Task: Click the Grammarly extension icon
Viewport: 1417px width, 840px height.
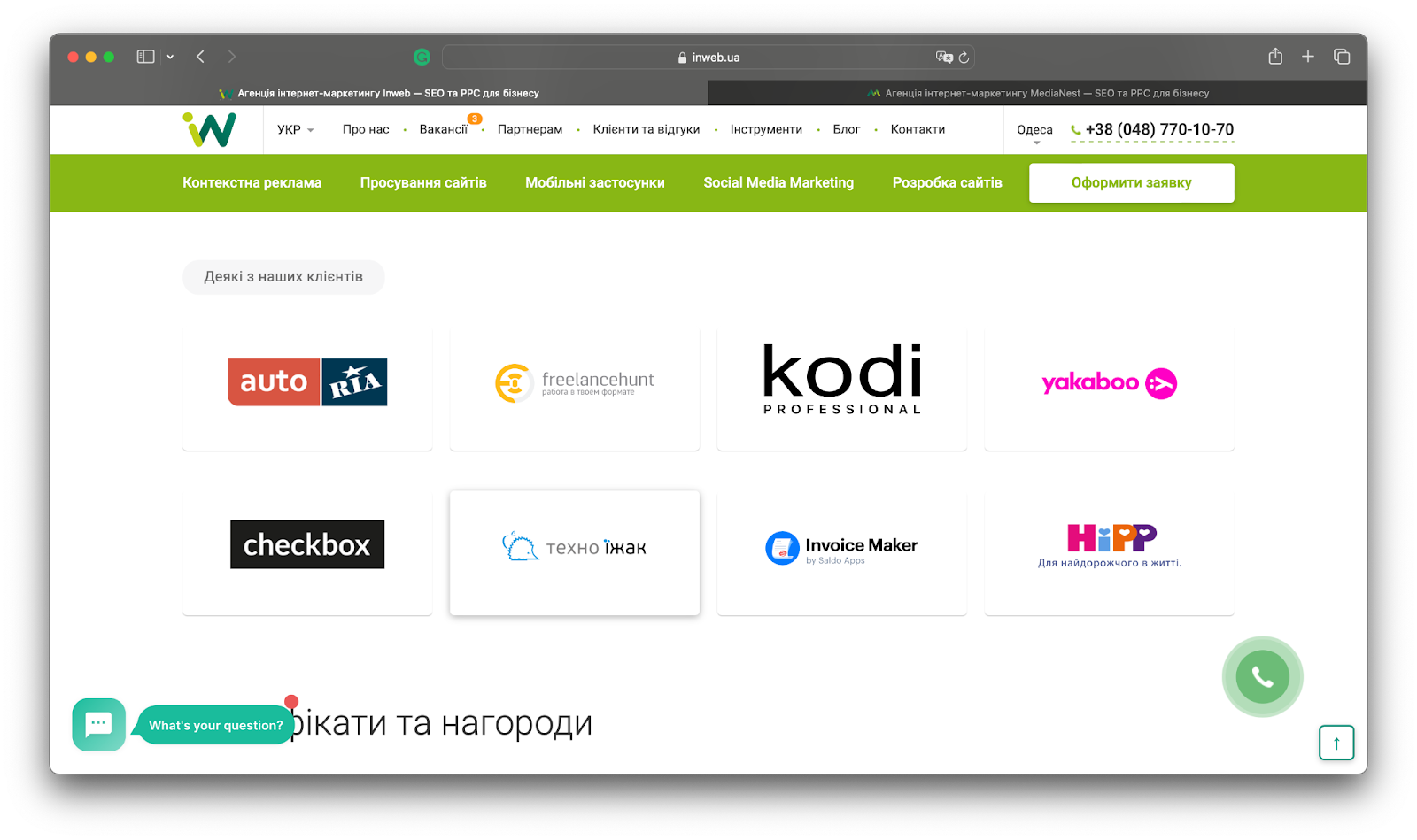Action: [422, 57]
